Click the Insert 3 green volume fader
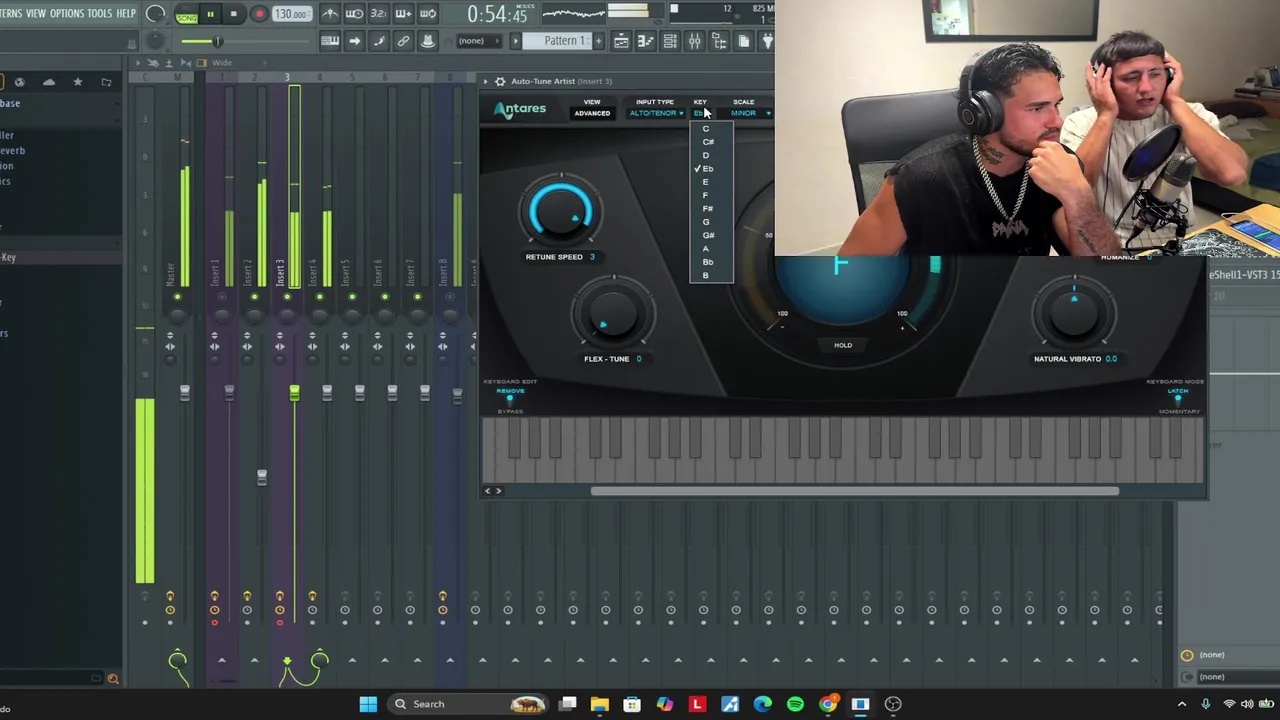The height and width of the screenshot is (720, 1280). pos(294,394)
